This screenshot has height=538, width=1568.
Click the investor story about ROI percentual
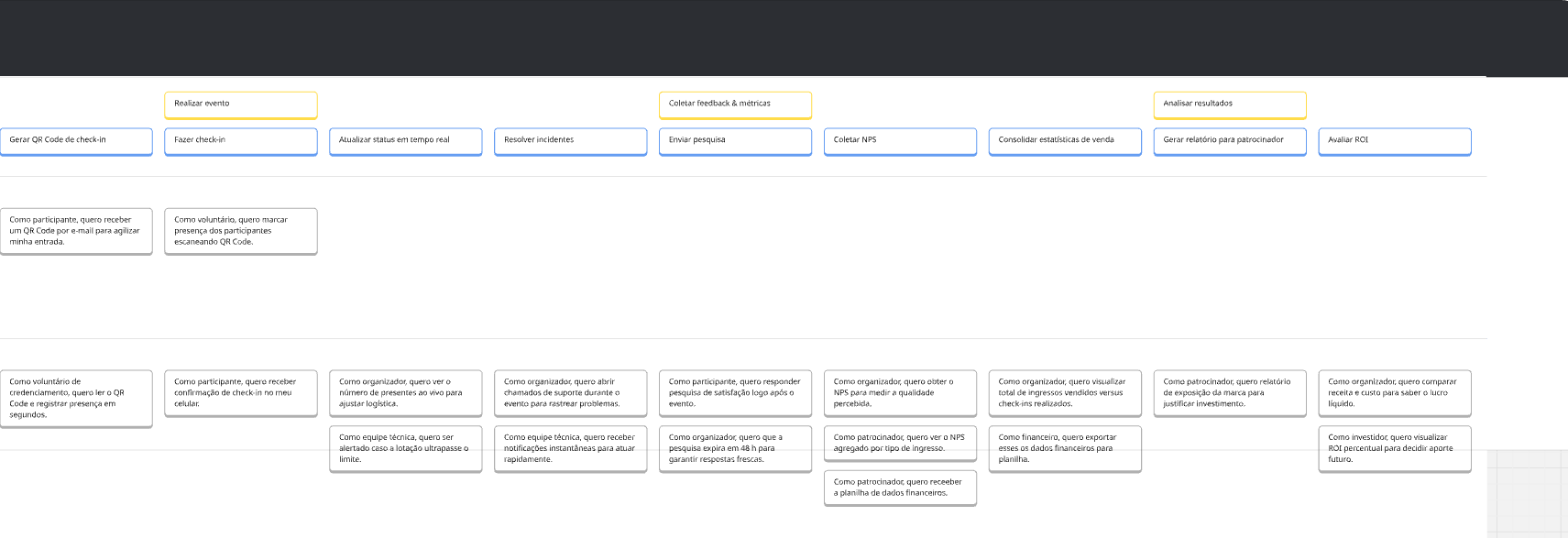pos(1394,448)
